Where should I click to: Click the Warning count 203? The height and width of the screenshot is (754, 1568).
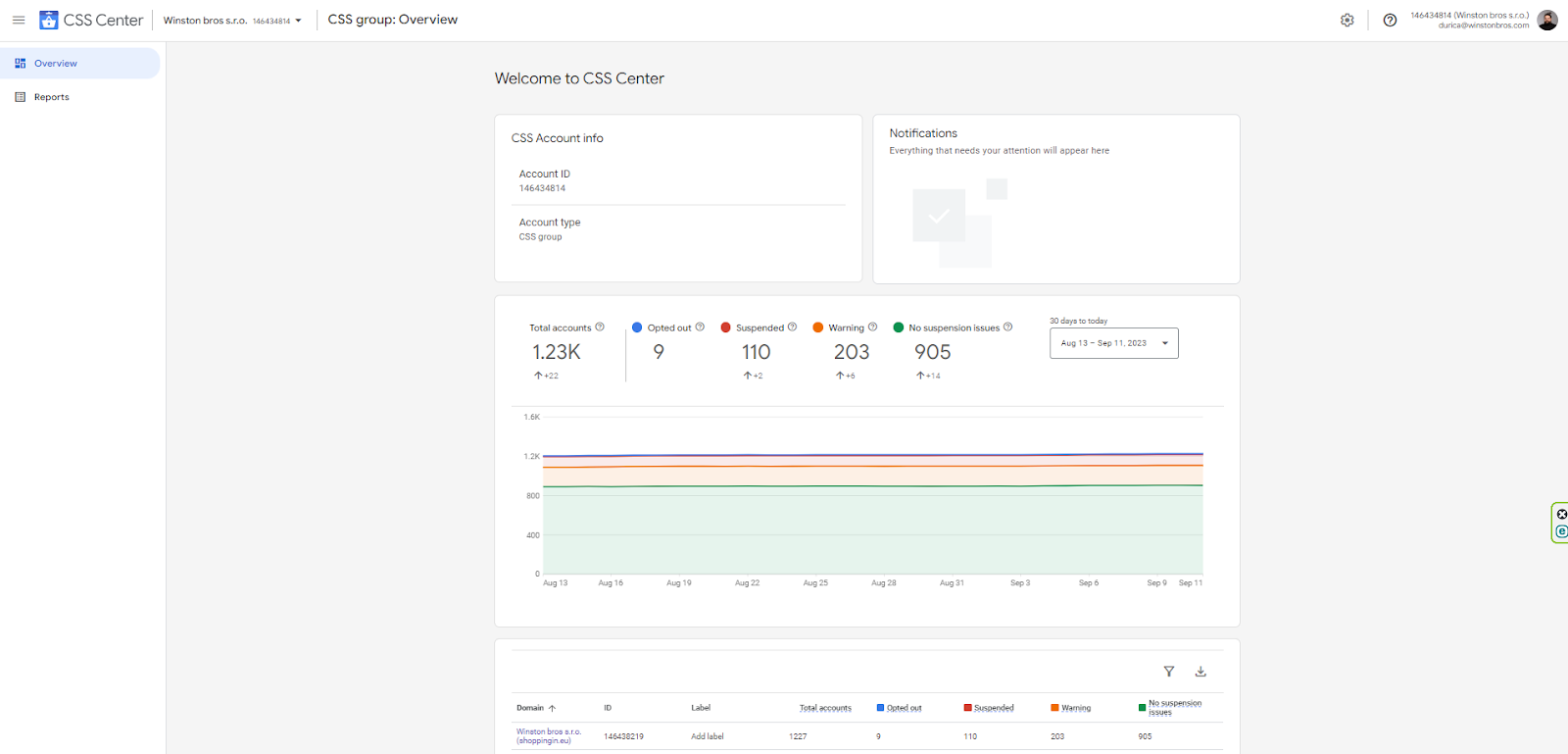coord(852,352)
